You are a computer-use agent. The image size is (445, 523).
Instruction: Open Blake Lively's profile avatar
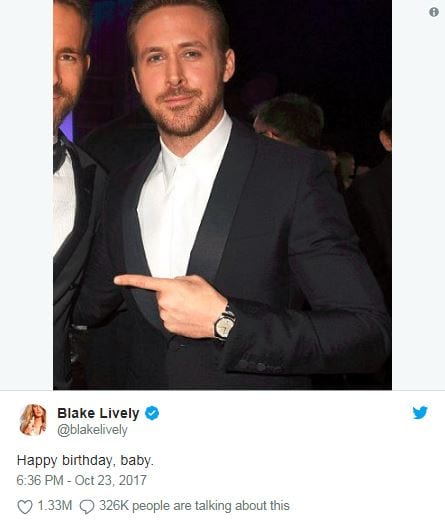point(33,420)
